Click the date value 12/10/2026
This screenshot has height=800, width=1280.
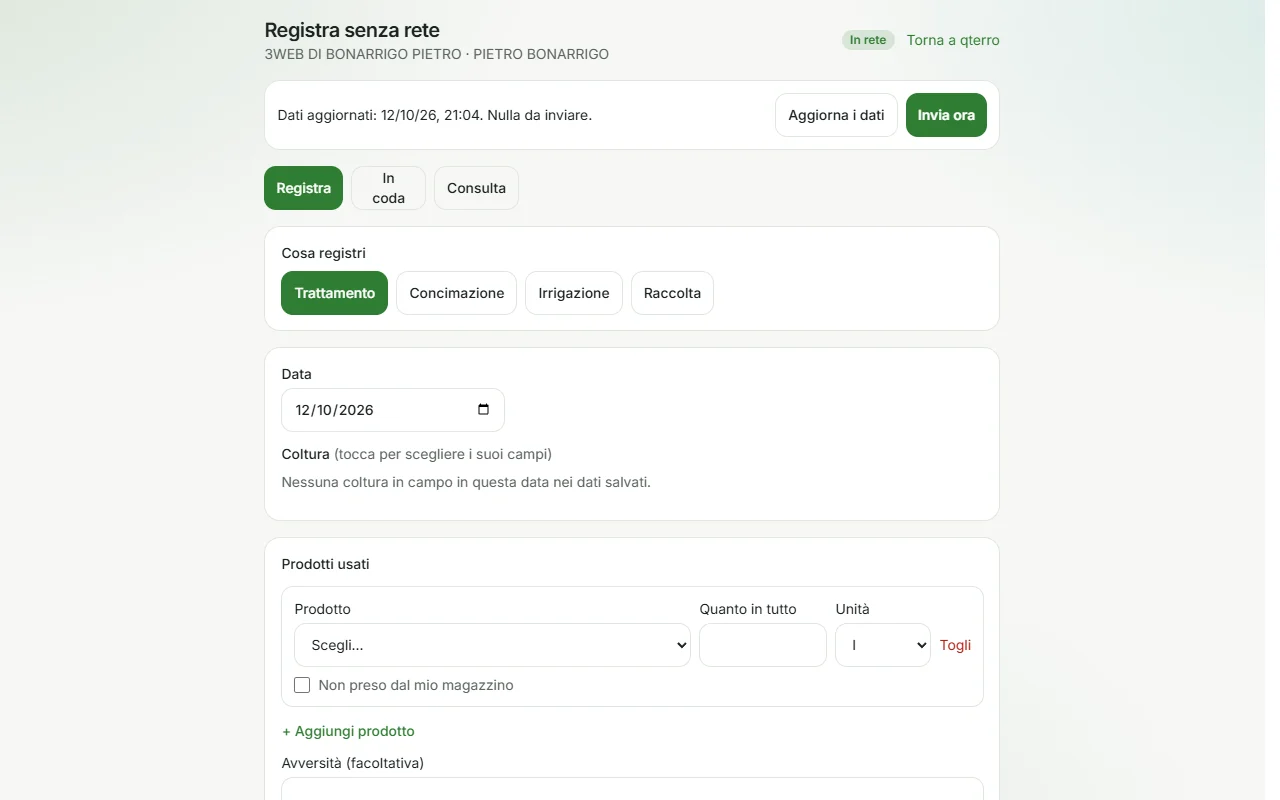[x=335, y=410]
